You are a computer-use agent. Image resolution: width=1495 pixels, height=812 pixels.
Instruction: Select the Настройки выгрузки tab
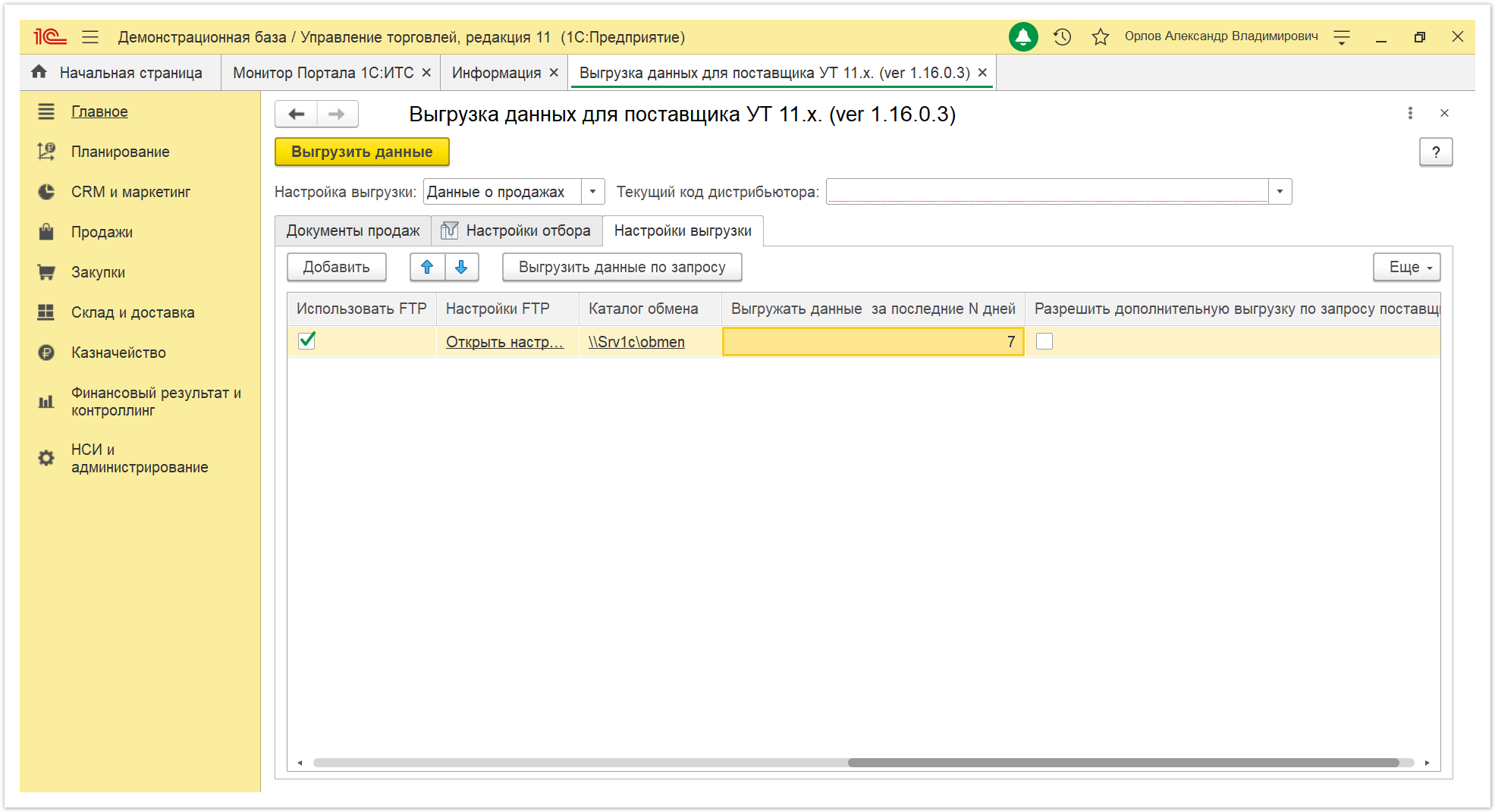[x=683, y=230]
